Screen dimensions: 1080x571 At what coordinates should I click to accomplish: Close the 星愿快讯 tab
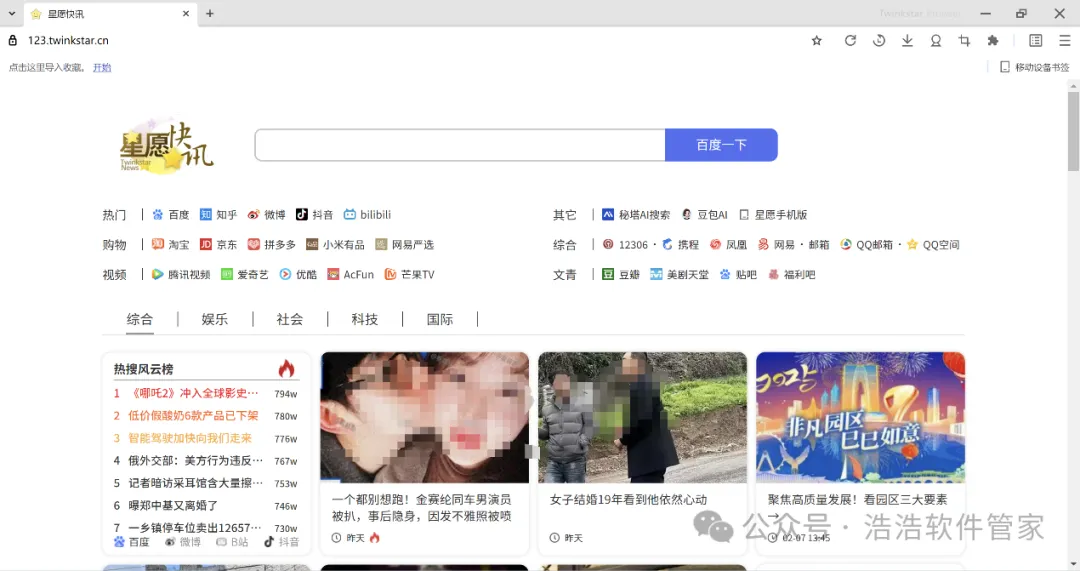185,13
